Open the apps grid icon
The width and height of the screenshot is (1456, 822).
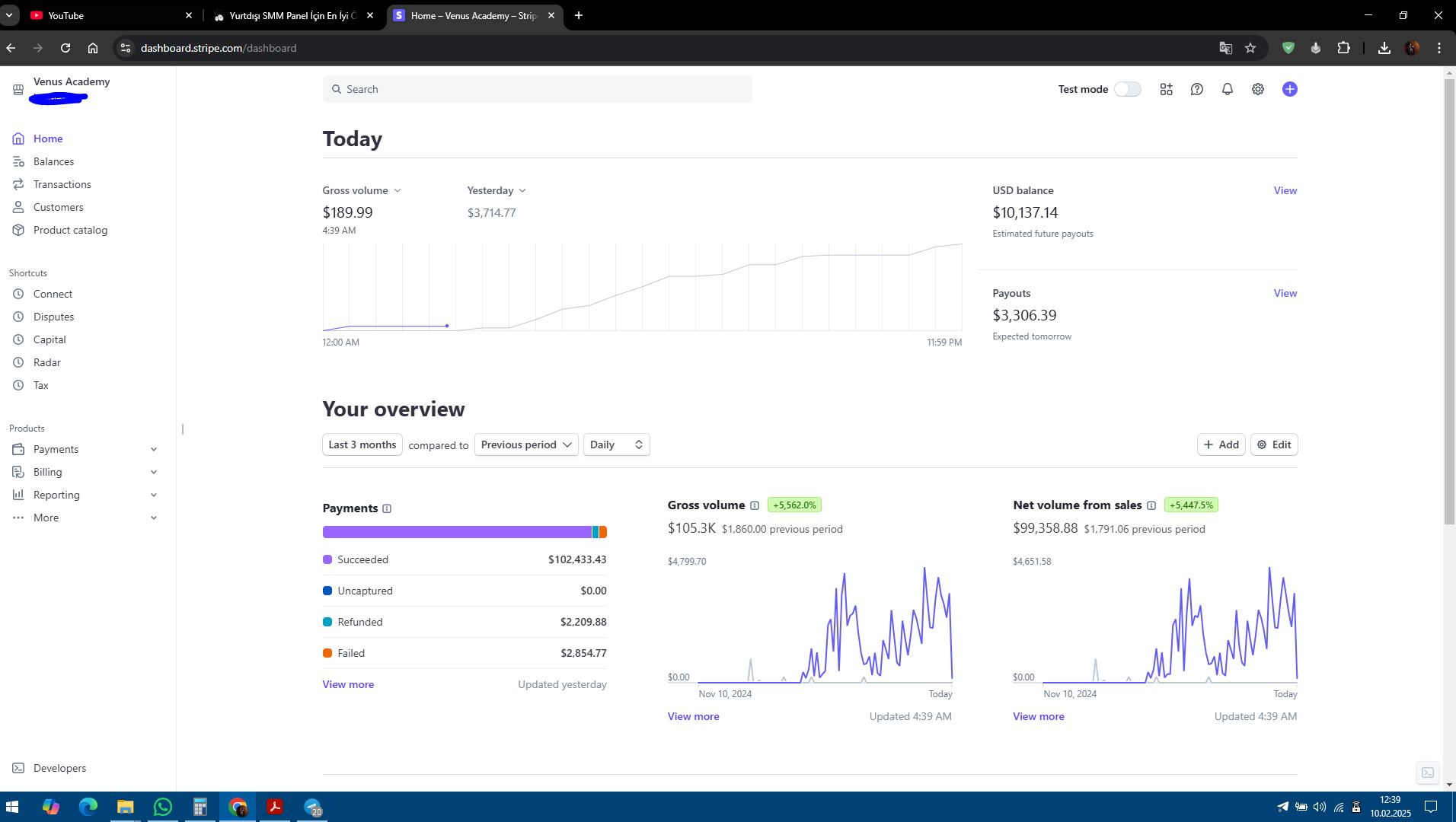1166,89
